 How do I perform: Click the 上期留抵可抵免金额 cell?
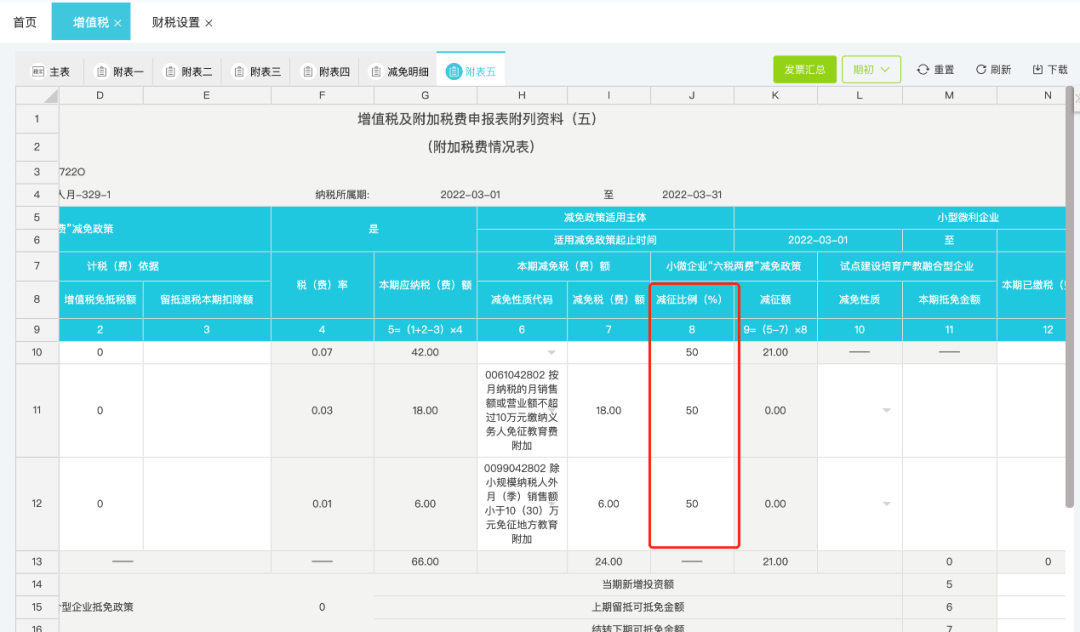(x=638, y=607)
